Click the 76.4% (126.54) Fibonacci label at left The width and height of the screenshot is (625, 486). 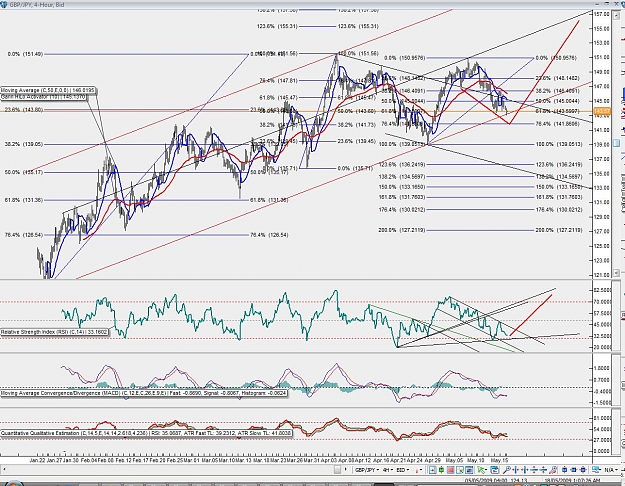(24, 235)
